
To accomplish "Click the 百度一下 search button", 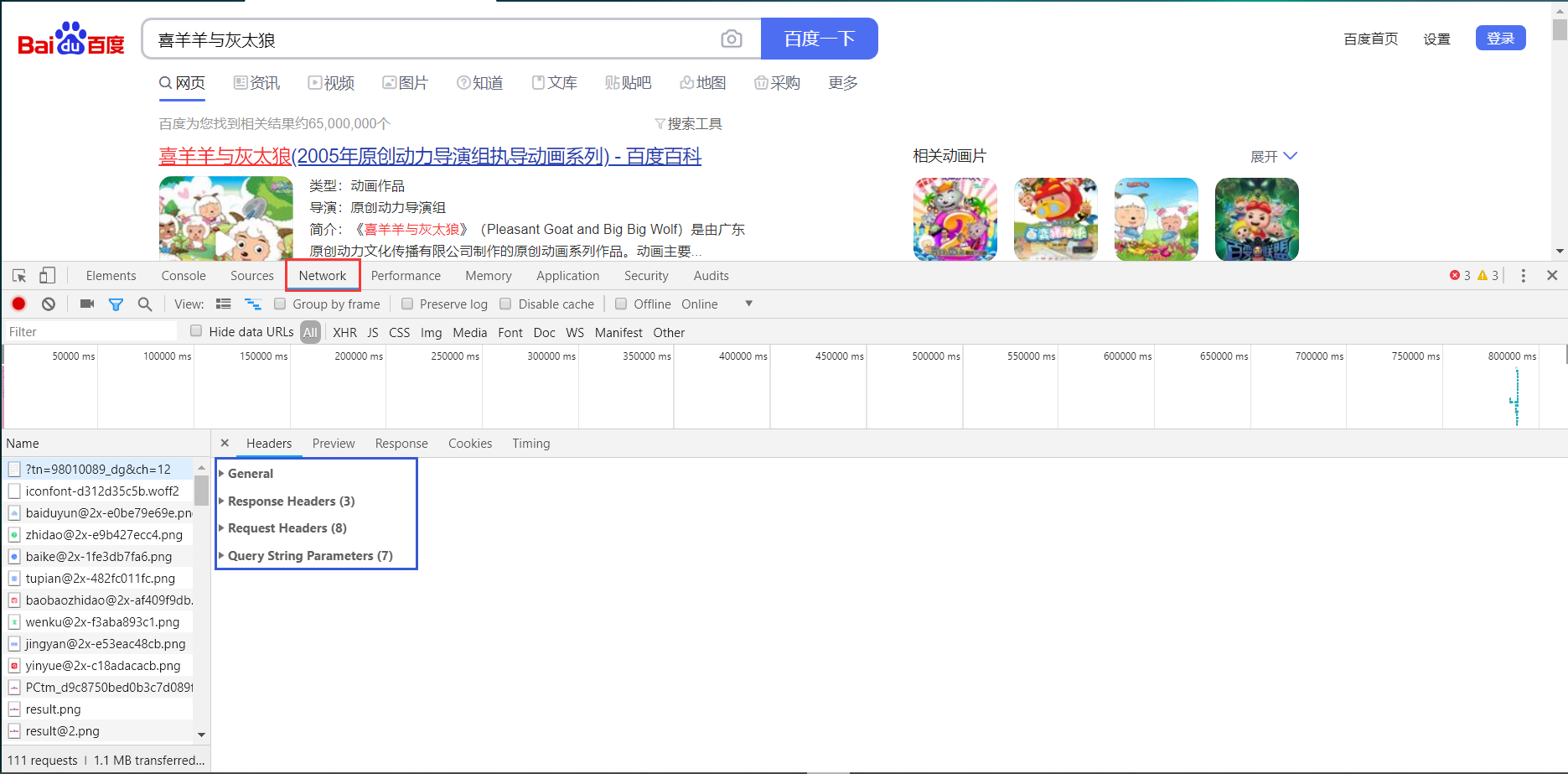I will pyautogui.click(x=820, y=39).
